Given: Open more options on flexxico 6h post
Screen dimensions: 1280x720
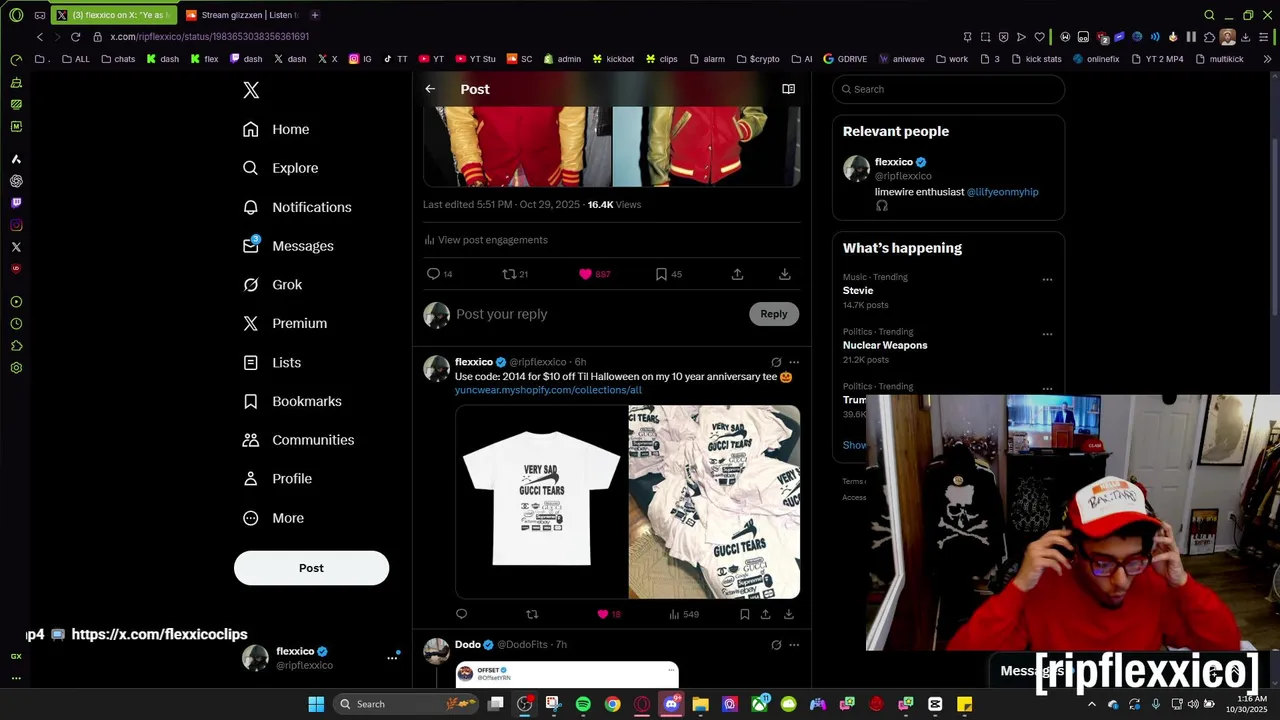Looking at the screenshot, I should pos(794,362).
